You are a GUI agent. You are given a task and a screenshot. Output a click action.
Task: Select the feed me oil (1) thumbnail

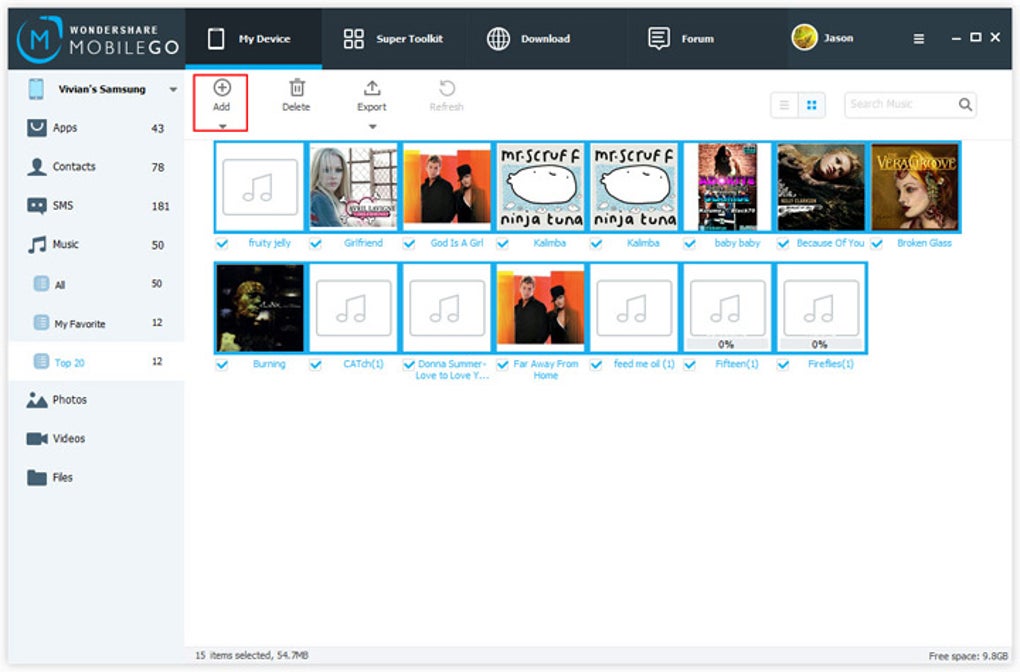point(634,308)
